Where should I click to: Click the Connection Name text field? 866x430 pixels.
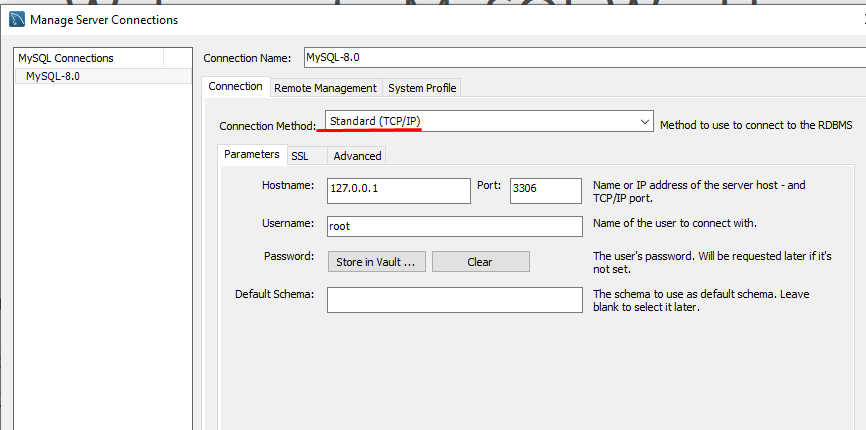pyautogui.click(x=580, y=58)
